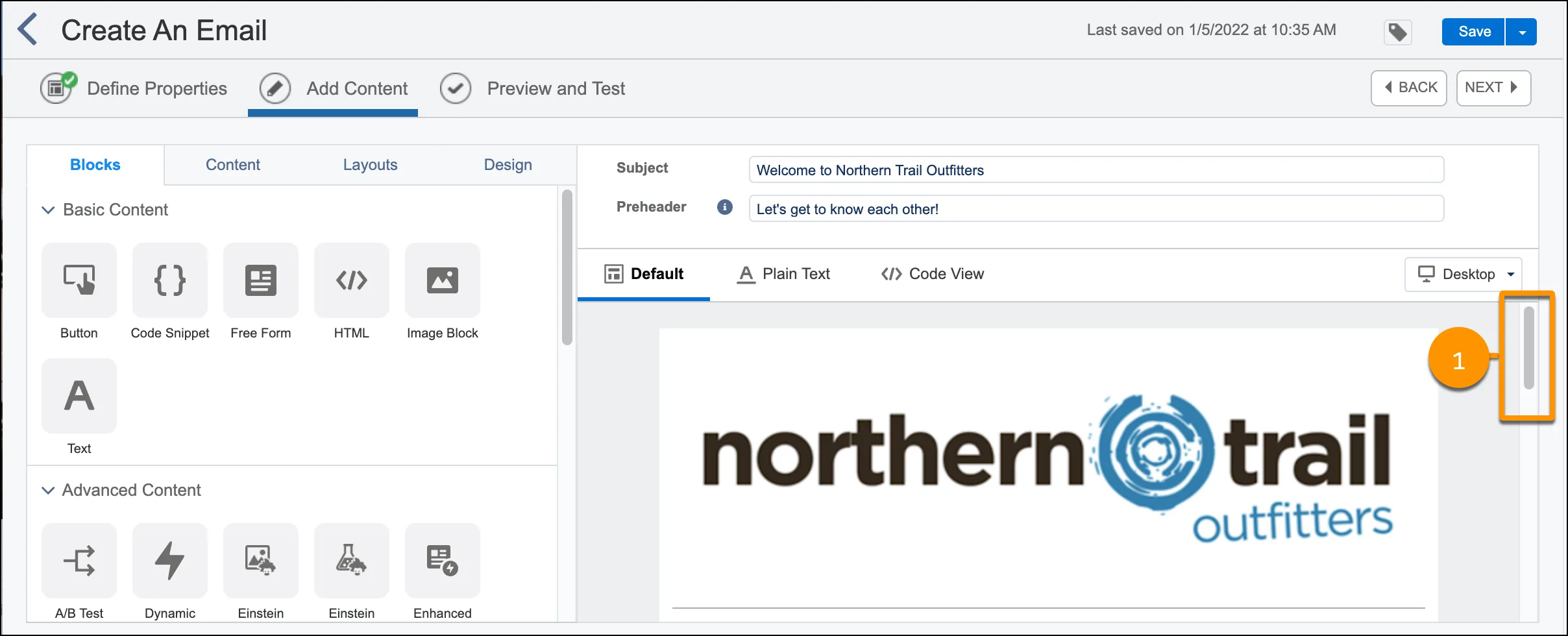The width and height of the screenshot is (1568, 636).
Task: Click the Preheader info icon
Action: pos(725,207)
